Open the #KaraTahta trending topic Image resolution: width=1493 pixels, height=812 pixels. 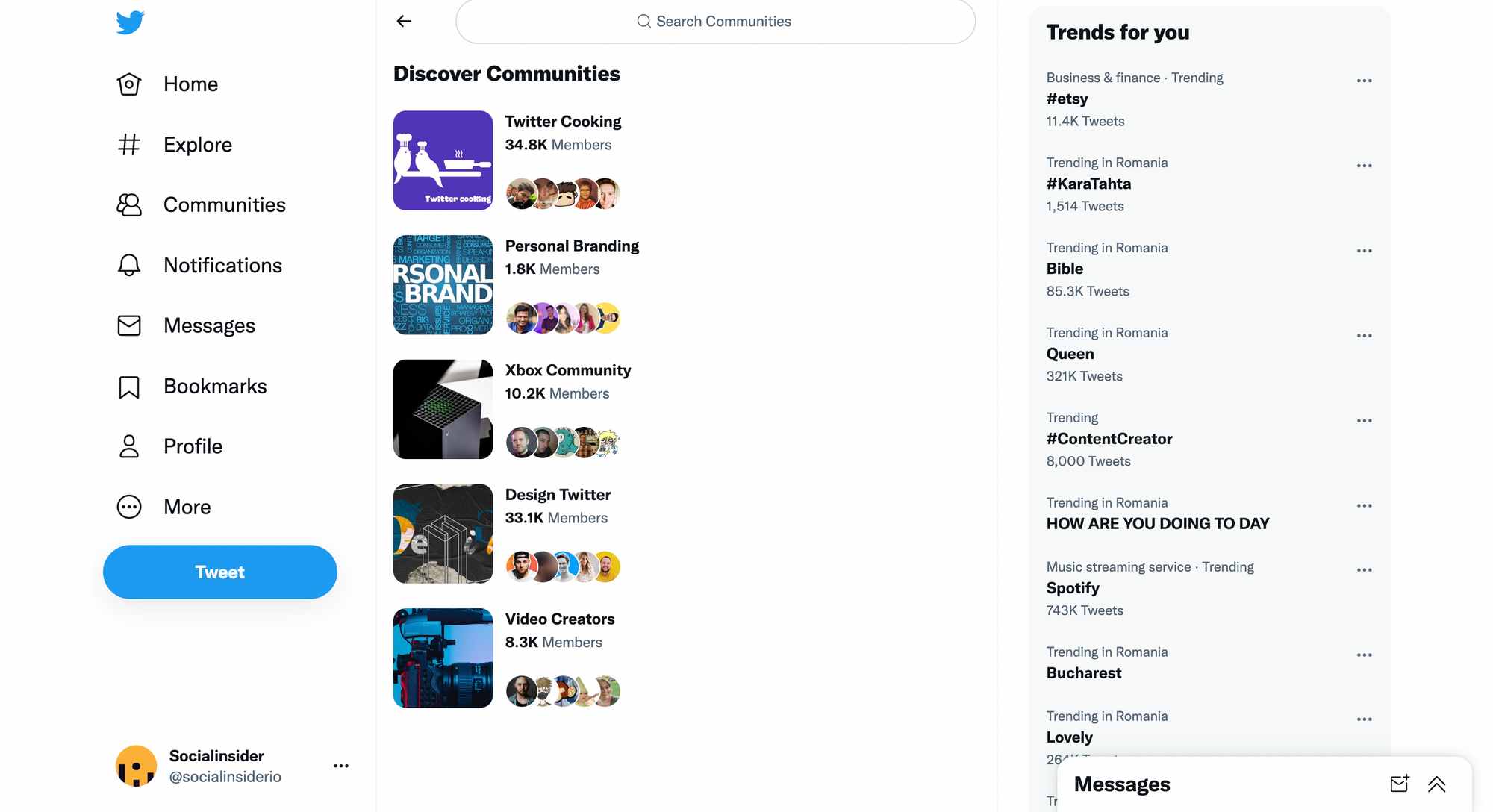tap(1088, 184)
